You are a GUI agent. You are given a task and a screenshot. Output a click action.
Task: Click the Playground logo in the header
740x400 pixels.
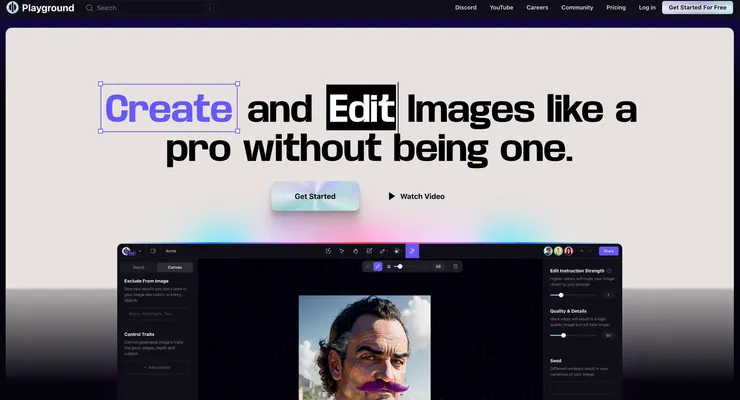[40, 8]
